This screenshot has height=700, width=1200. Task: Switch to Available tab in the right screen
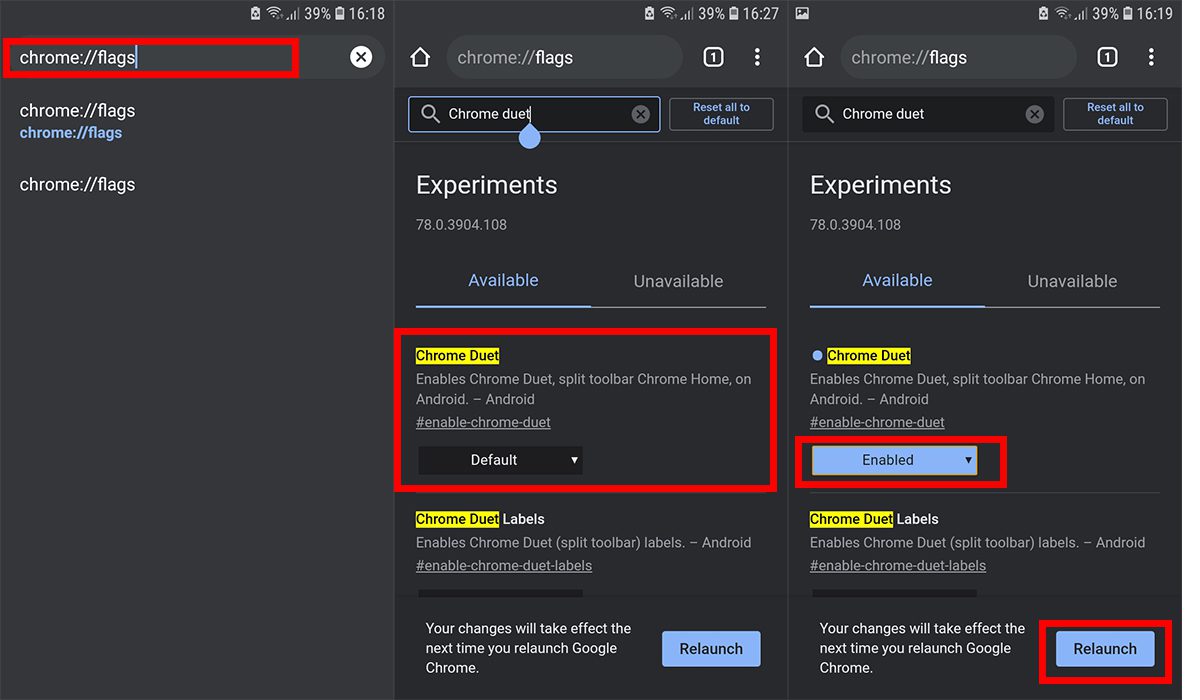tap(897, 281)
